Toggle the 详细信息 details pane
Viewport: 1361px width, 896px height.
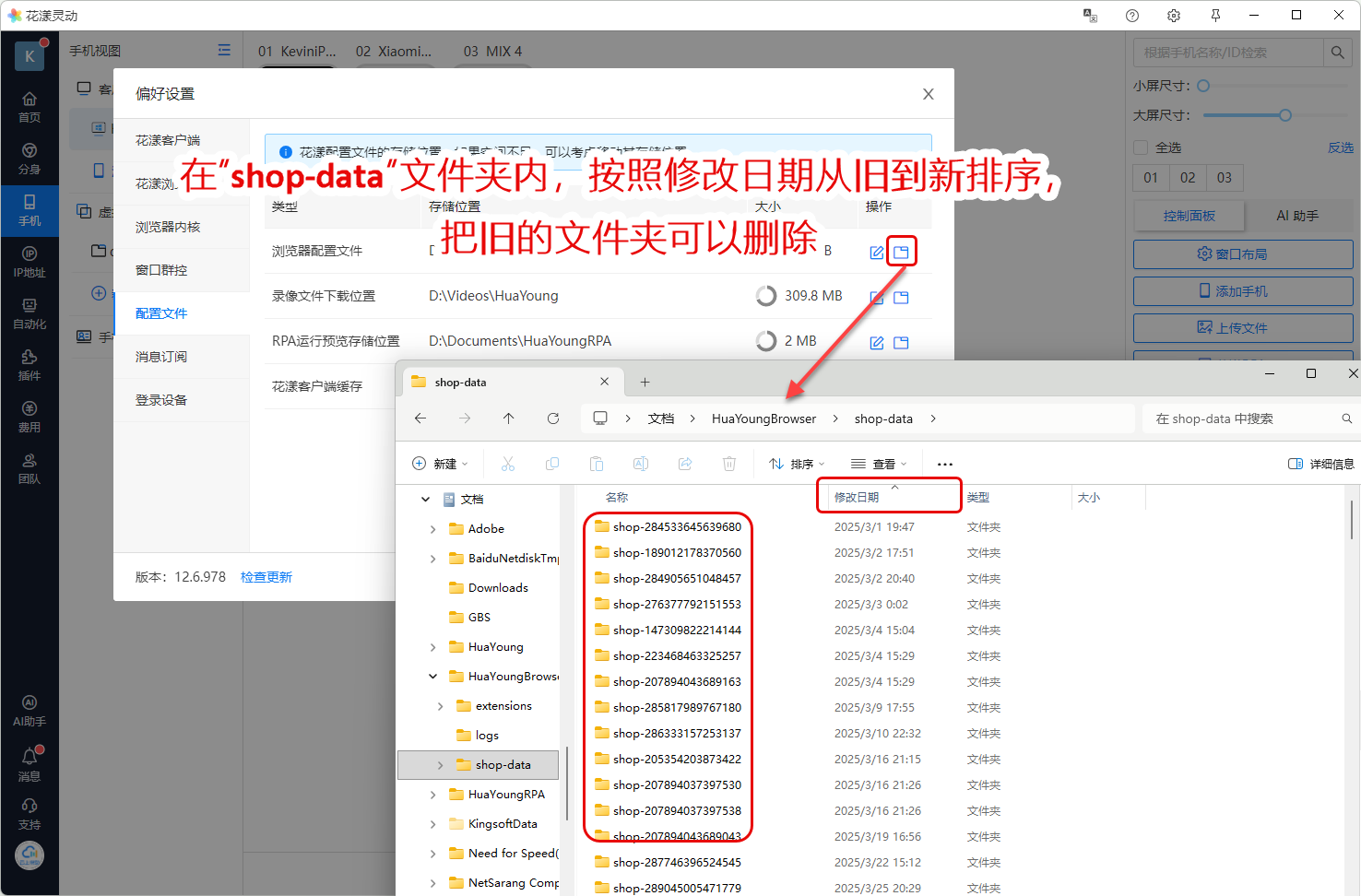[1320, 464]
